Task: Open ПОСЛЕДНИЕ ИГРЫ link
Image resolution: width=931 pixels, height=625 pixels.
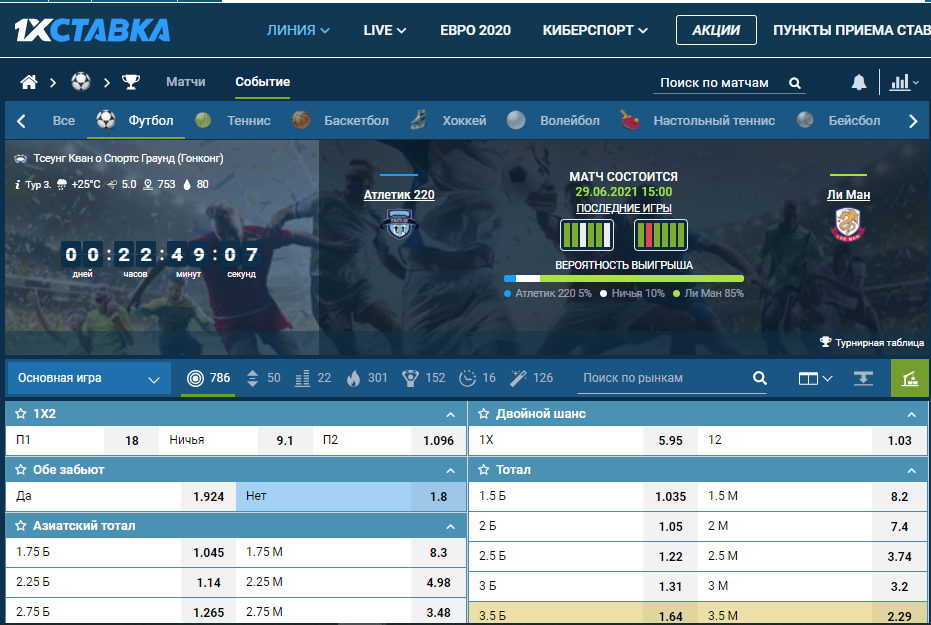Action: click(624, 208)
